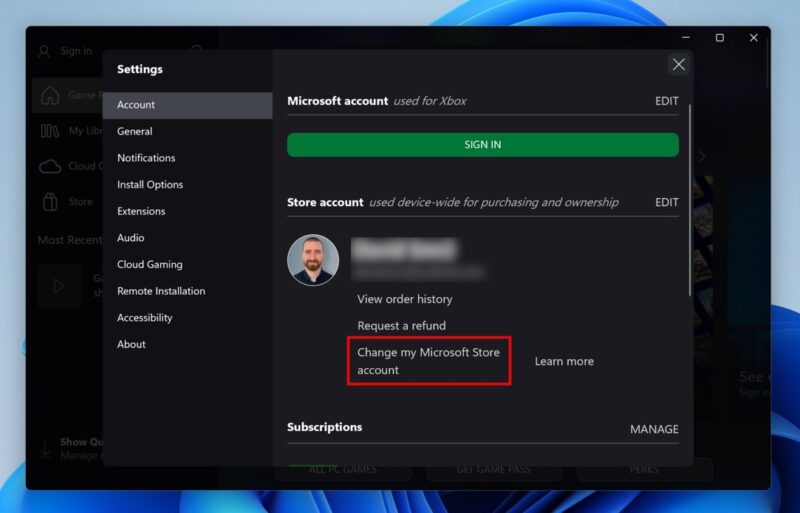Open the General settings tab
800x513 pixels.
[187, 132]
